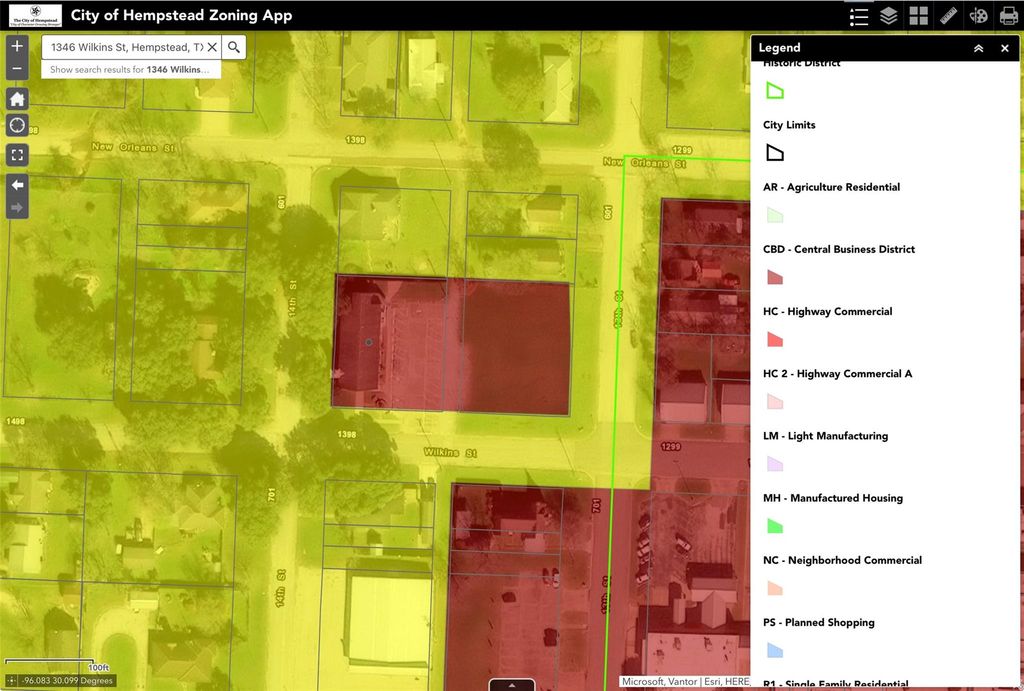Open the Layer List widget
Viewport: 1024px width, 691px height.
coord(888,16)
